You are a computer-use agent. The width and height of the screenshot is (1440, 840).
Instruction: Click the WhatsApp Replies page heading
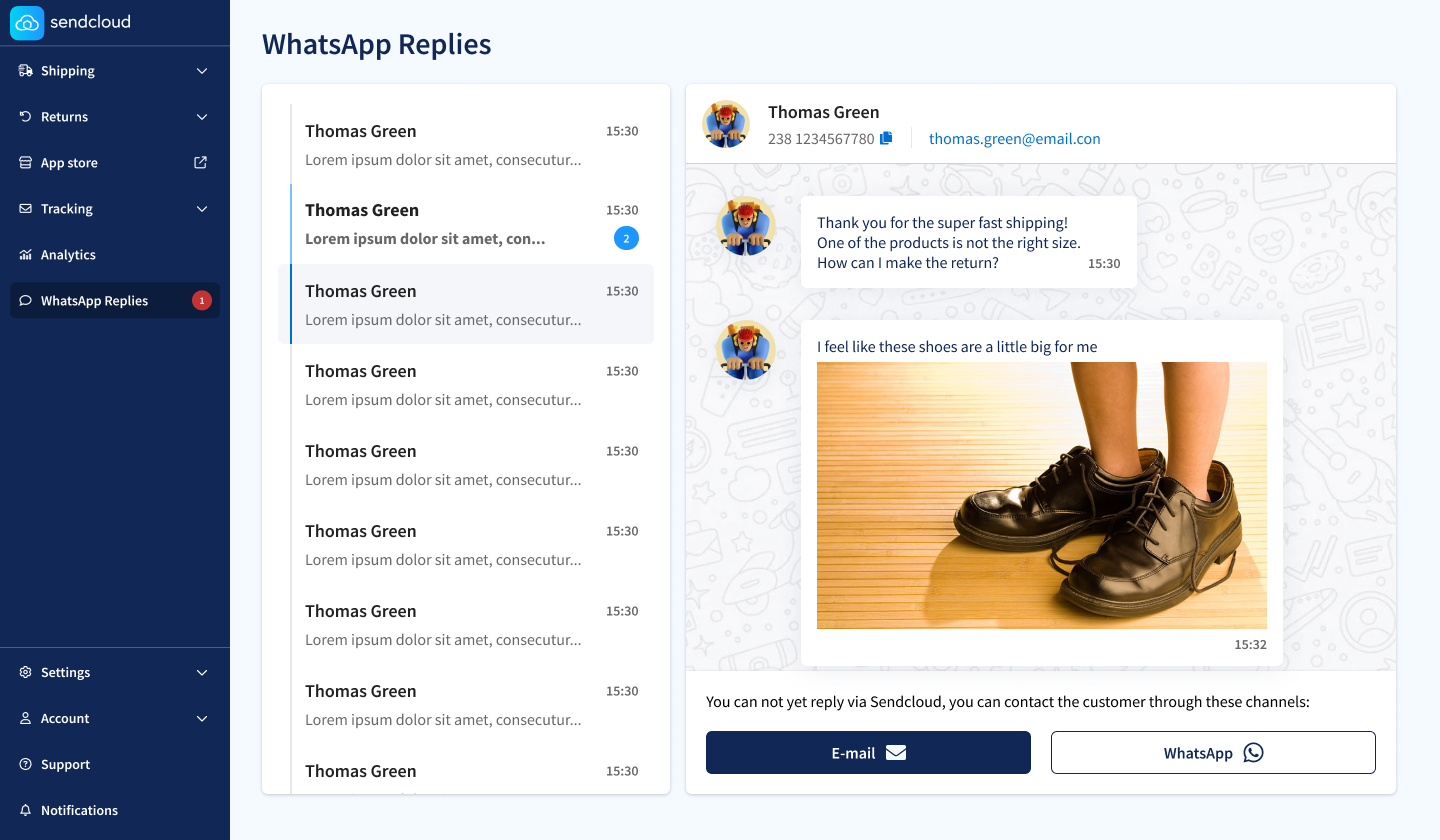pyautogui.click(x=377, y=45)
